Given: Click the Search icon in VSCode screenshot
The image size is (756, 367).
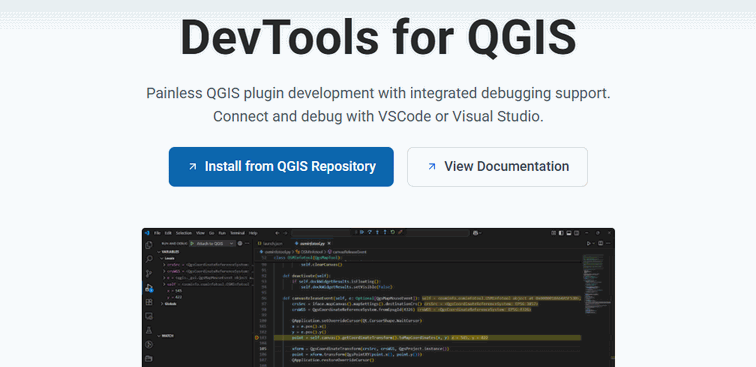Looking at the screenshot, I should pos(149,259).
